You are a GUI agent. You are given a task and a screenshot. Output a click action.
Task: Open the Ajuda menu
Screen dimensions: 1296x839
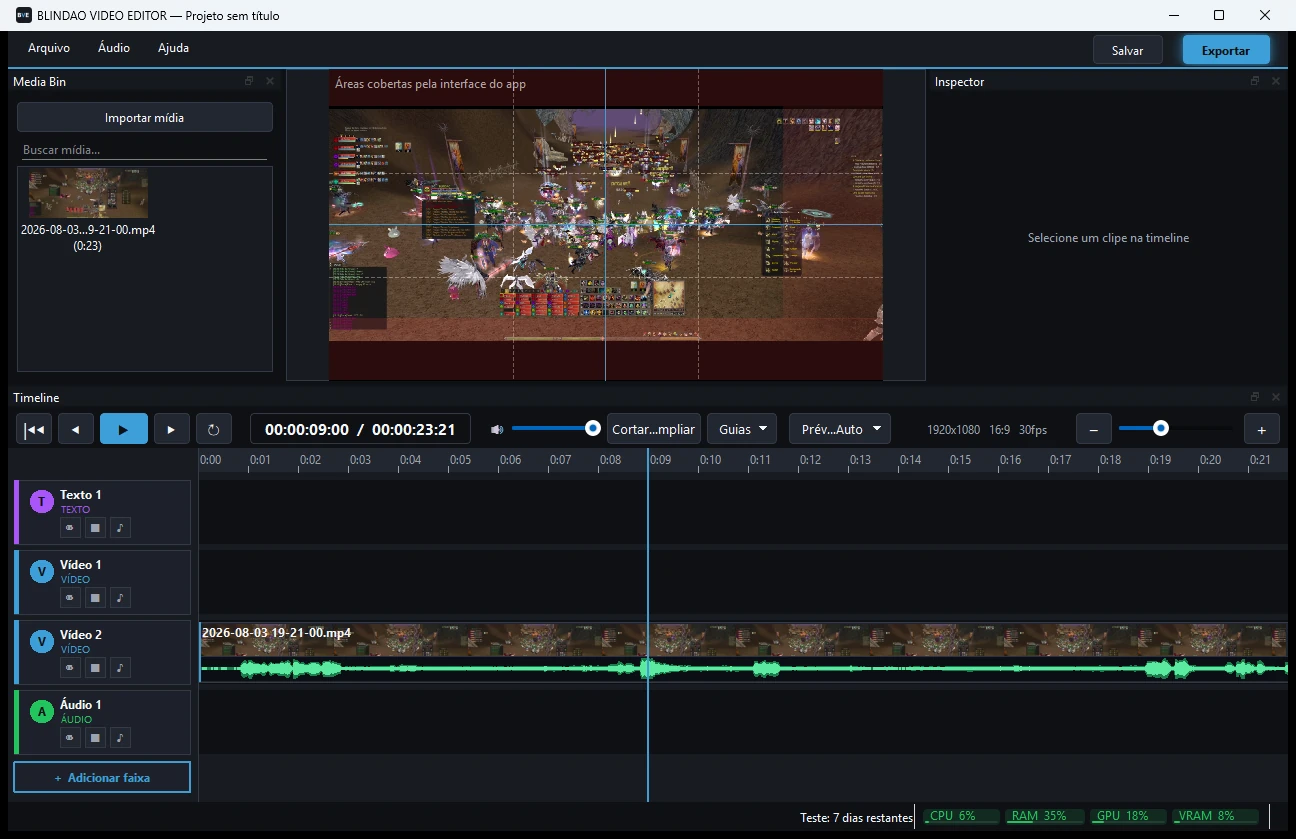point(173,48)
